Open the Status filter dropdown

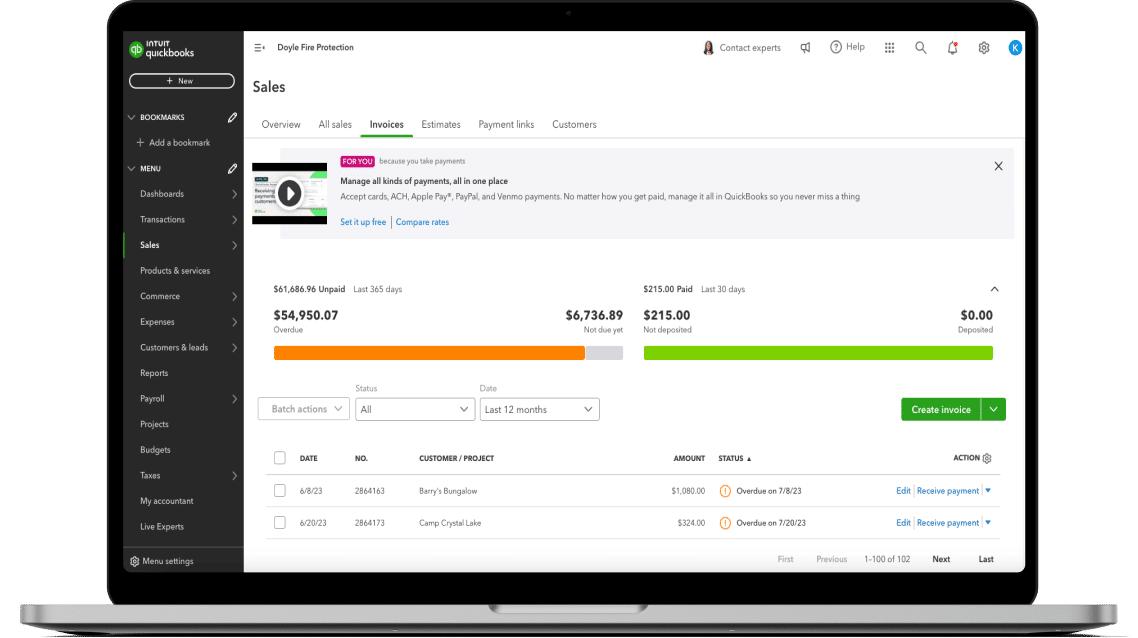tap(415, 409)
